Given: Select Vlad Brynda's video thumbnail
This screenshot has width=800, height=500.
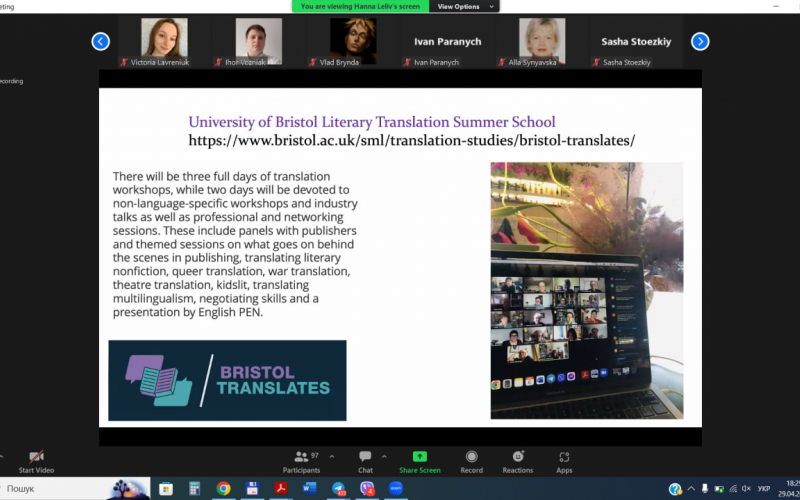Looking at the screenshot, I should [353, 41].
